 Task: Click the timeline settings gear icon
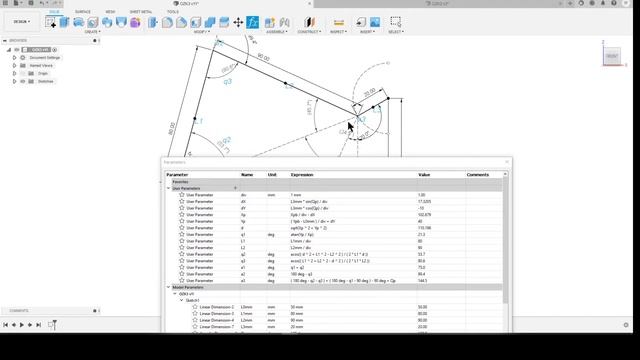[626, 325]
